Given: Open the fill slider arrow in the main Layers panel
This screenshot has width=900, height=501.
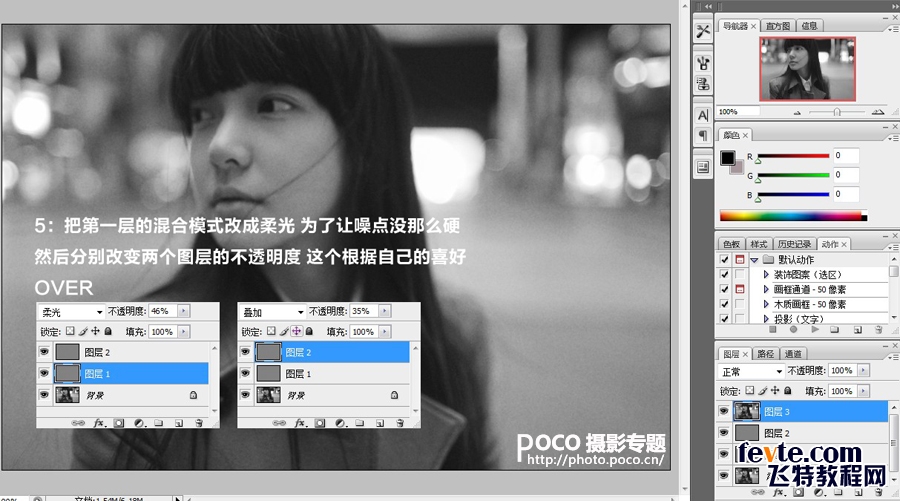Looking at the screenshot, I should click(x=864, y=391).
